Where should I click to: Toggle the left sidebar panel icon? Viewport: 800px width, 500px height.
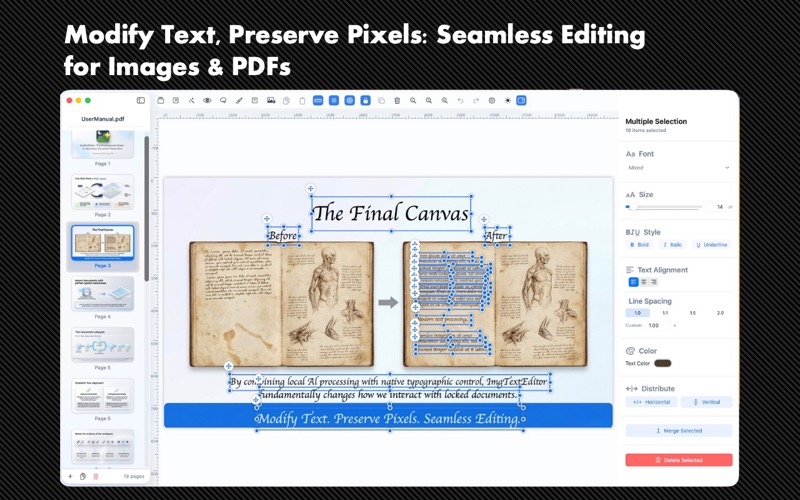click(141, 101)
